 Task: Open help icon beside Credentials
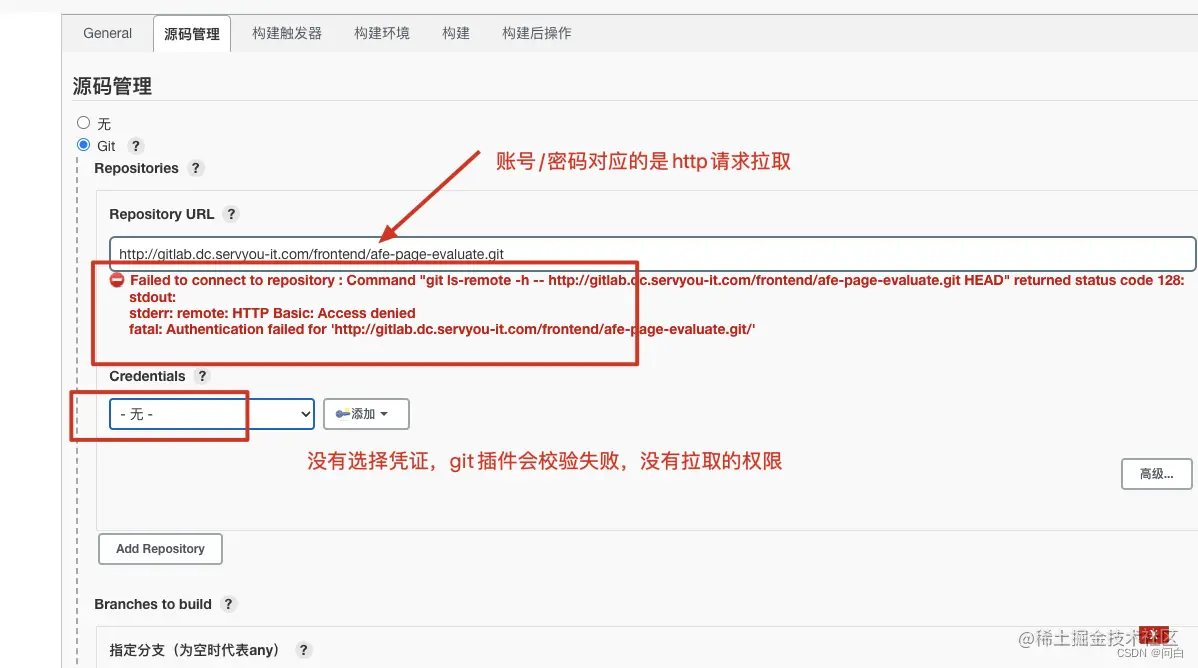click(202, 376)
